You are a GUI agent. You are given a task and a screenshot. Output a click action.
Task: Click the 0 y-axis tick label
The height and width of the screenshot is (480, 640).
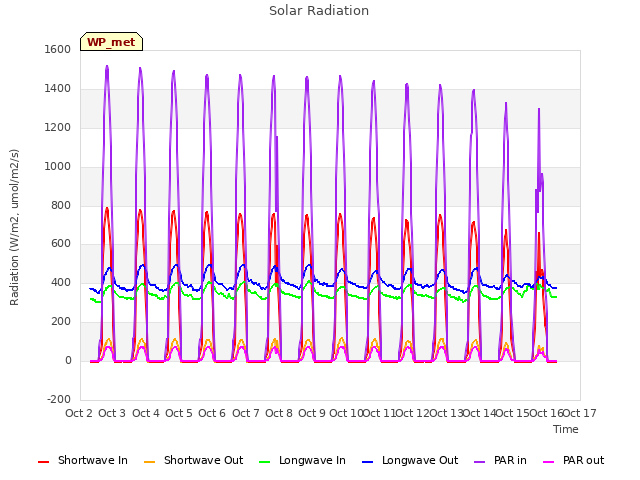68,360
